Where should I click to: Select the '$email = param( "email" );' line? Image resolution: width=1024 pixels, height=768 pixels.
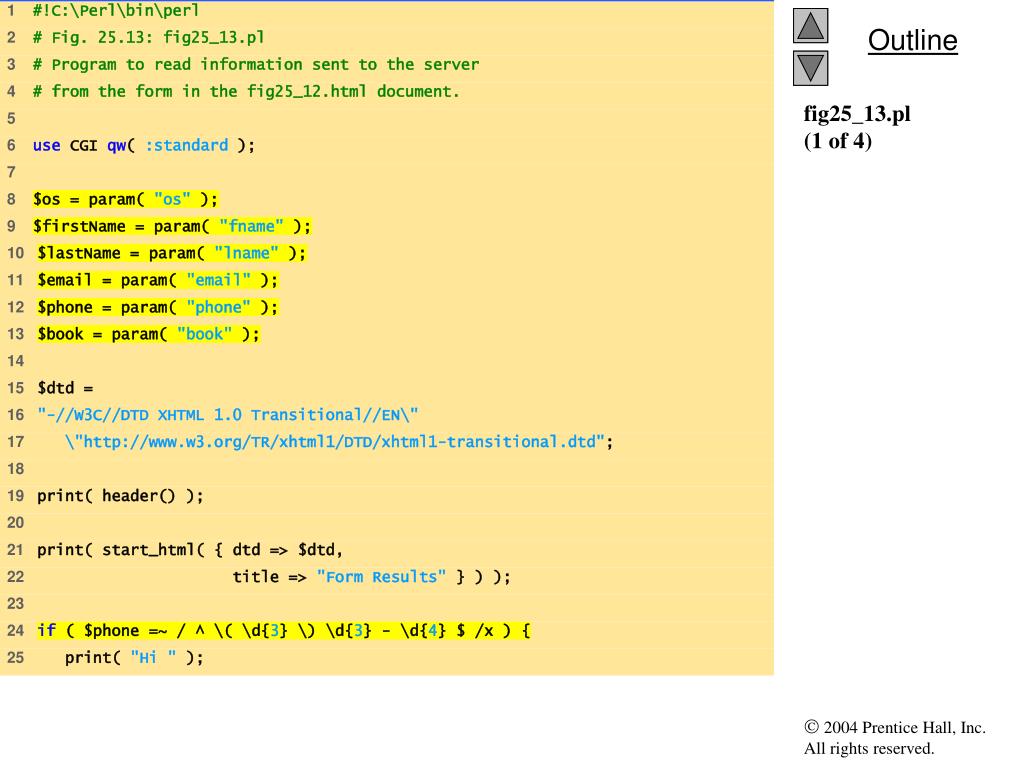(158, 280)
